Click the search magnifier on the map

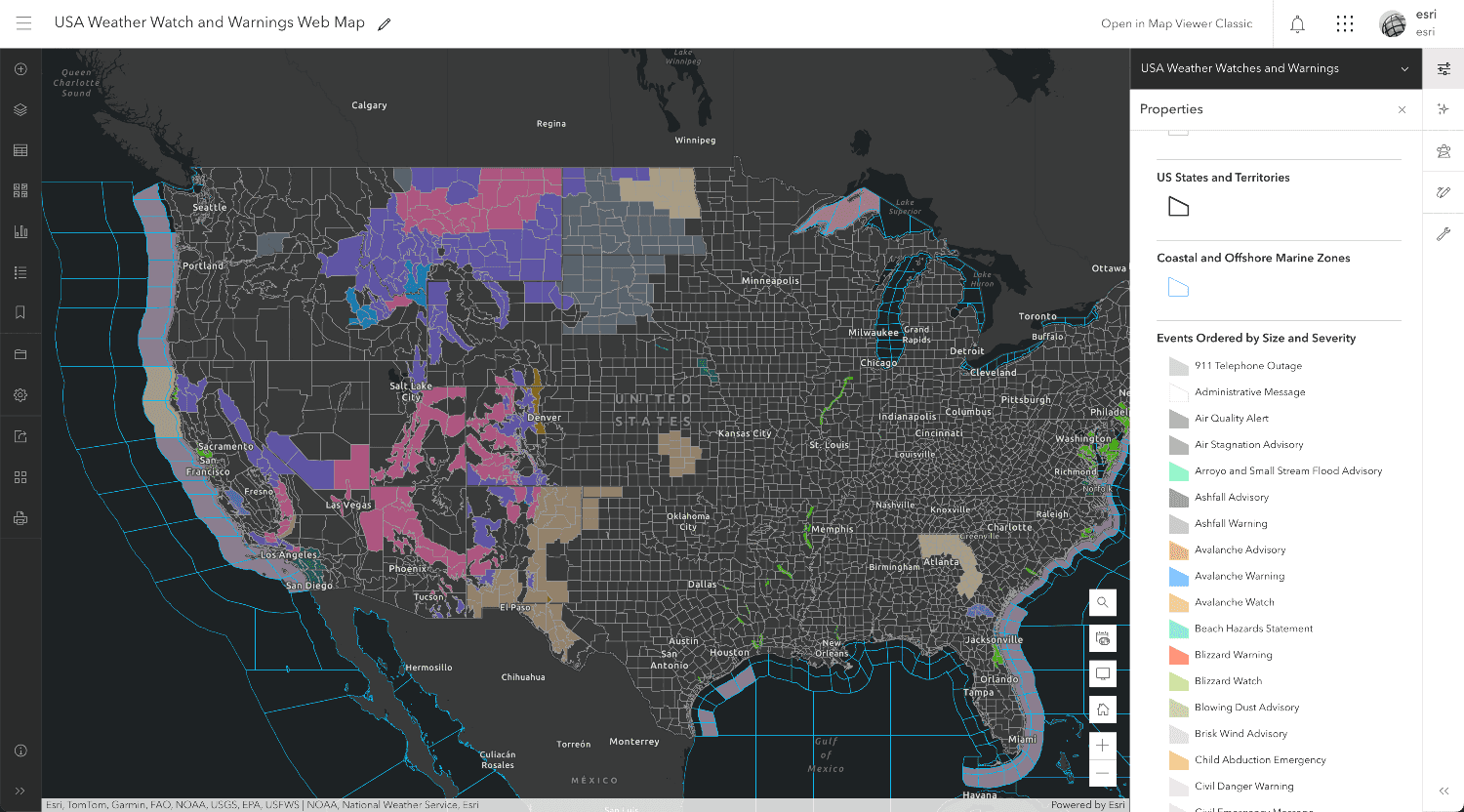pos(1102,602)
